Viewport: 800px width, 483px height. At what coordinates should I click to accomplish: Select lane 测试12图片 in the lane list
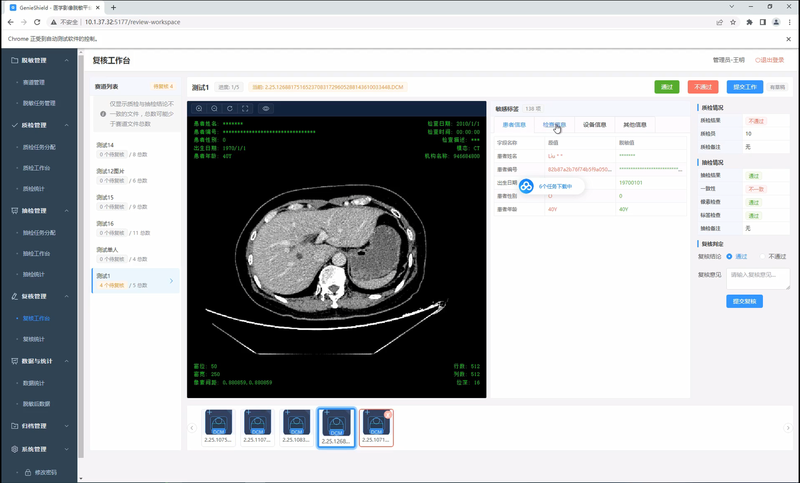click(135, 175)
